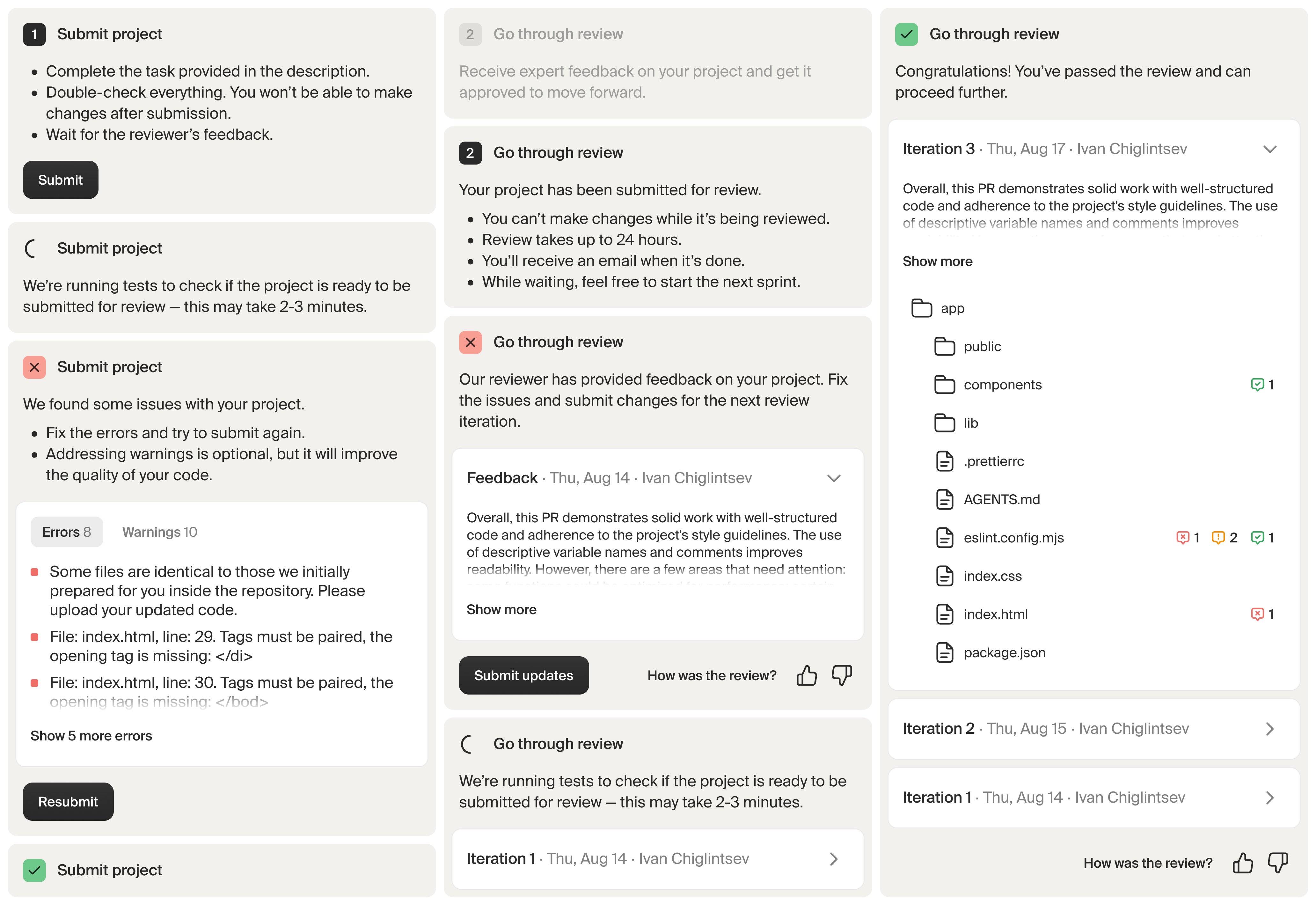Collapse the Iteration 3 review panel

1269,149
